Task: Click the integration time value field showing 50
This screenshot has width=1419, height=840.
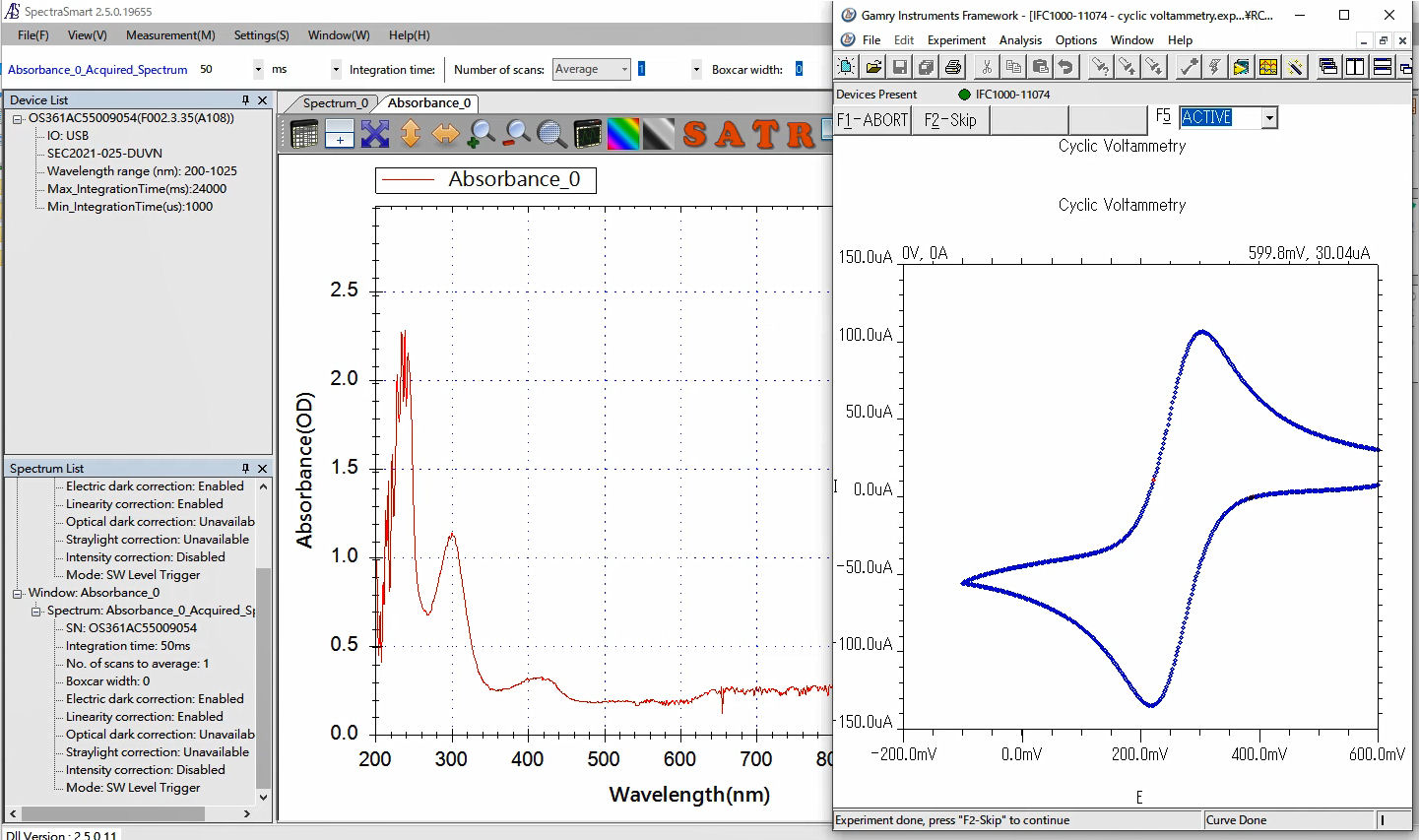Action: (x=224, y=69)
